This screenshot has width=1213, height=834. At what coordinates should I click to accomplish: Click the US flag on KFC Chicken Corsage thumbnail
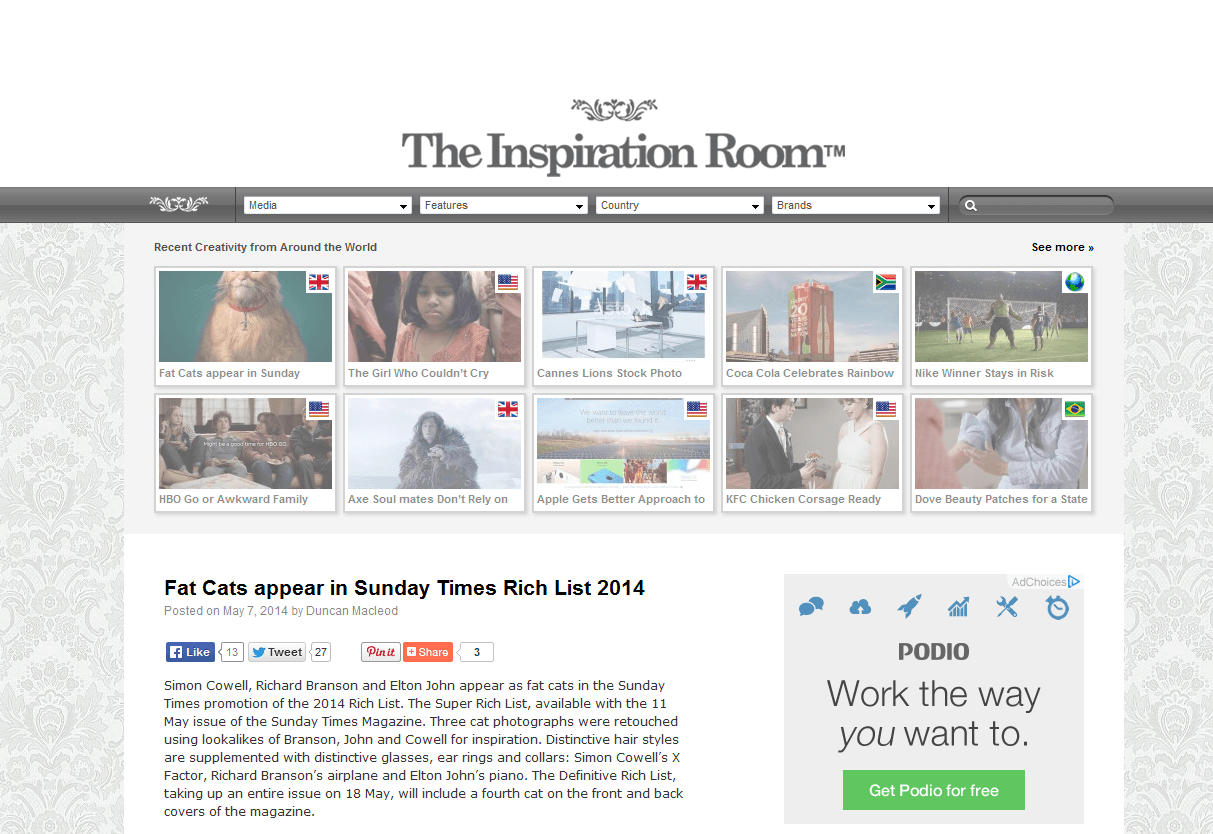[885, 409]
